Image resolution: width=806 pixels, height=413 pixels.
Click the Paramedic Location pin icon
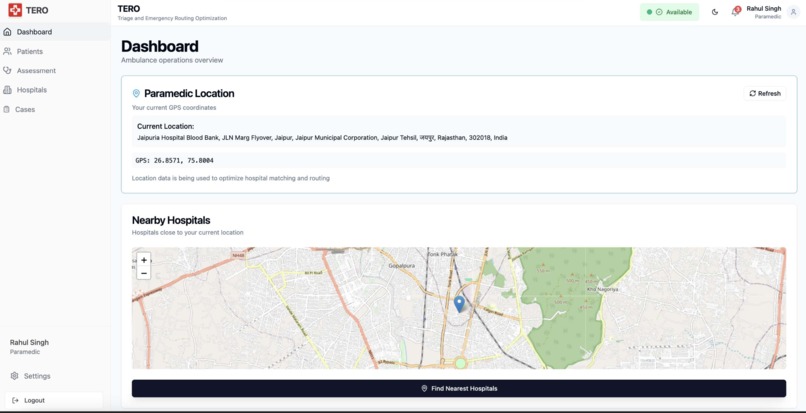click(136, 94)
